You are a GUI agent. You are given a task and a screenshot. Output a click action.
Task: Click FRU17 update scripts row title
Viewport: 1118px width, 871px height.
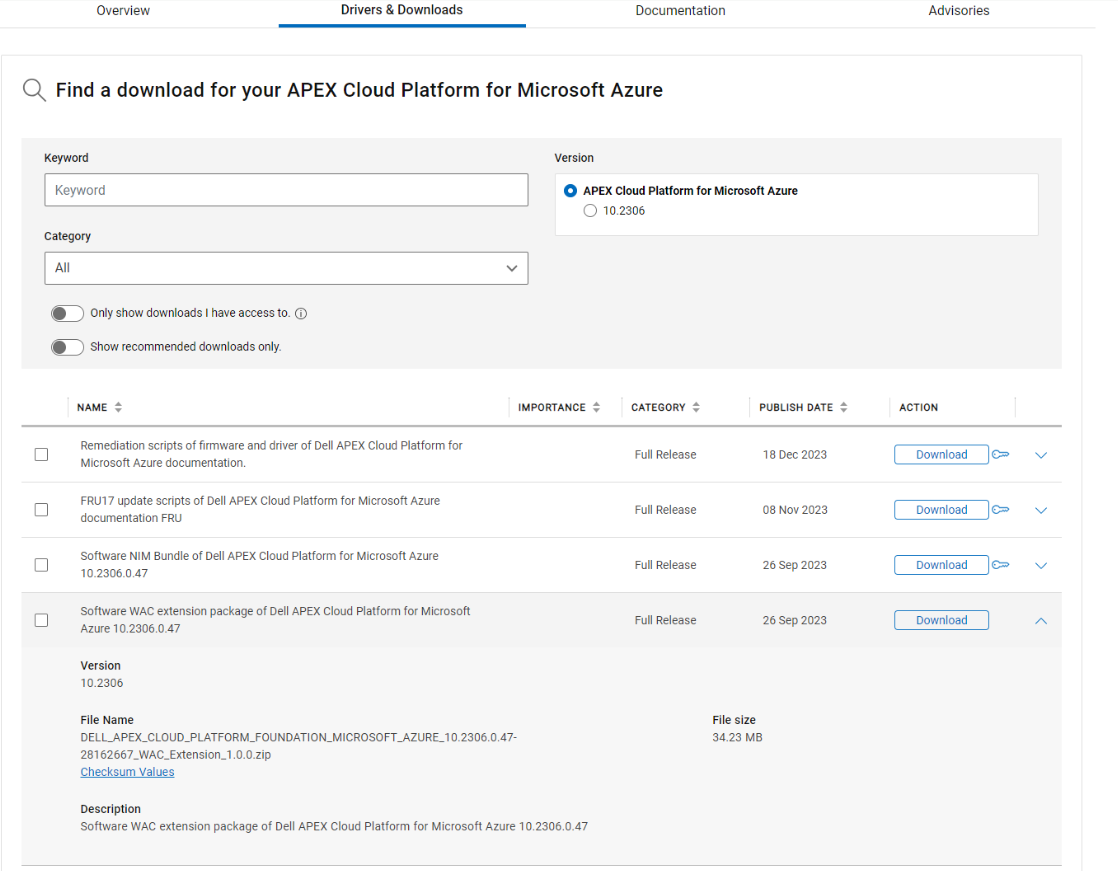coord(260,509)
